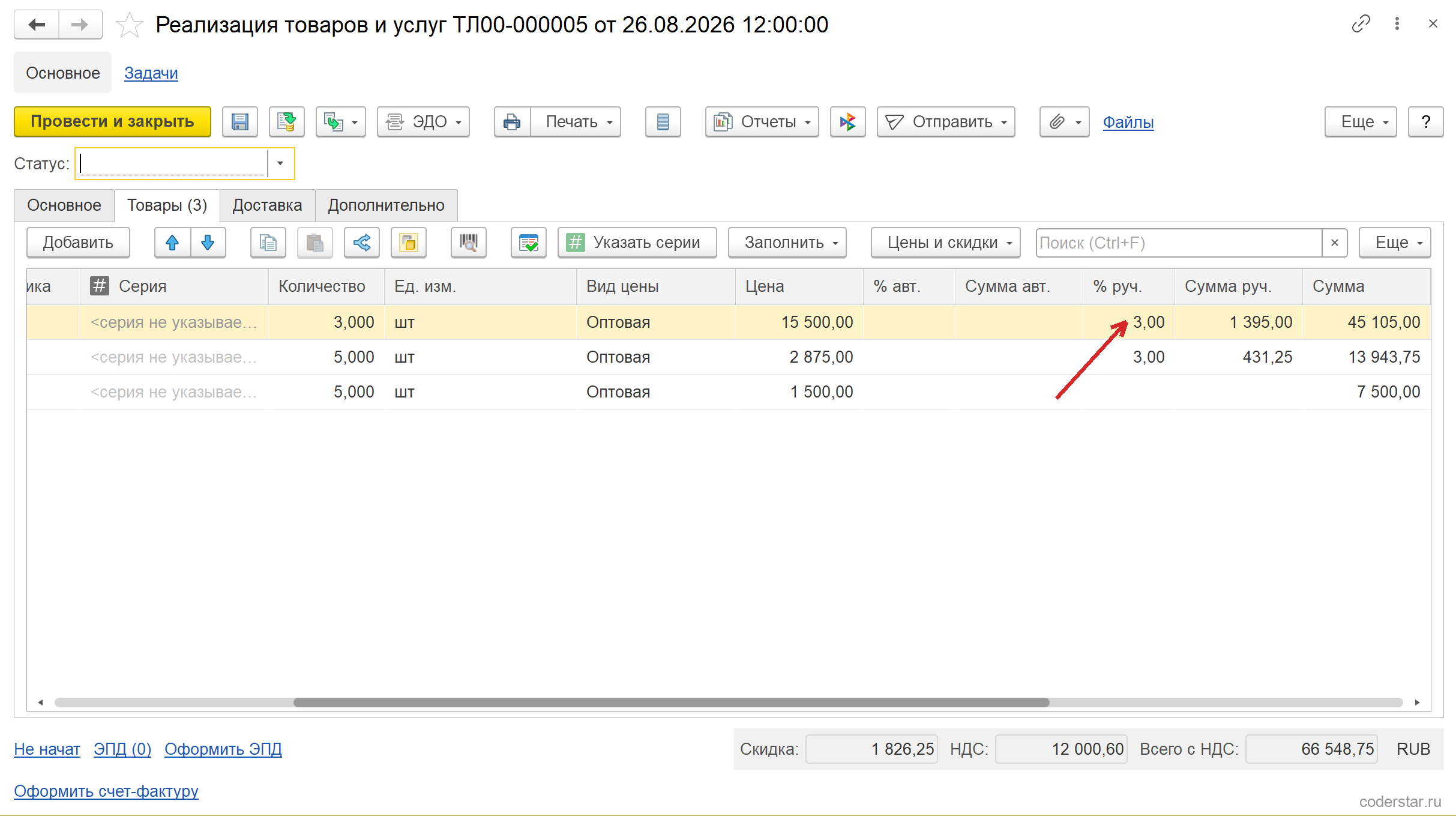Click the Оформить ЭПД link
Image resolution: width=1456 pixels, height=816 pixels.
(x=223, y=749)
